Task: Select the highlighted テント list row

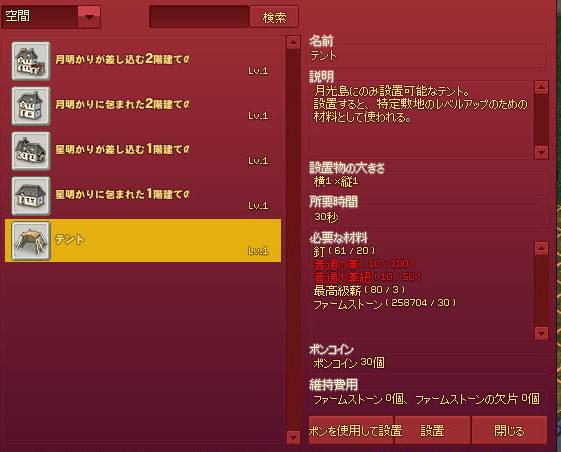Action: point(143,240)
